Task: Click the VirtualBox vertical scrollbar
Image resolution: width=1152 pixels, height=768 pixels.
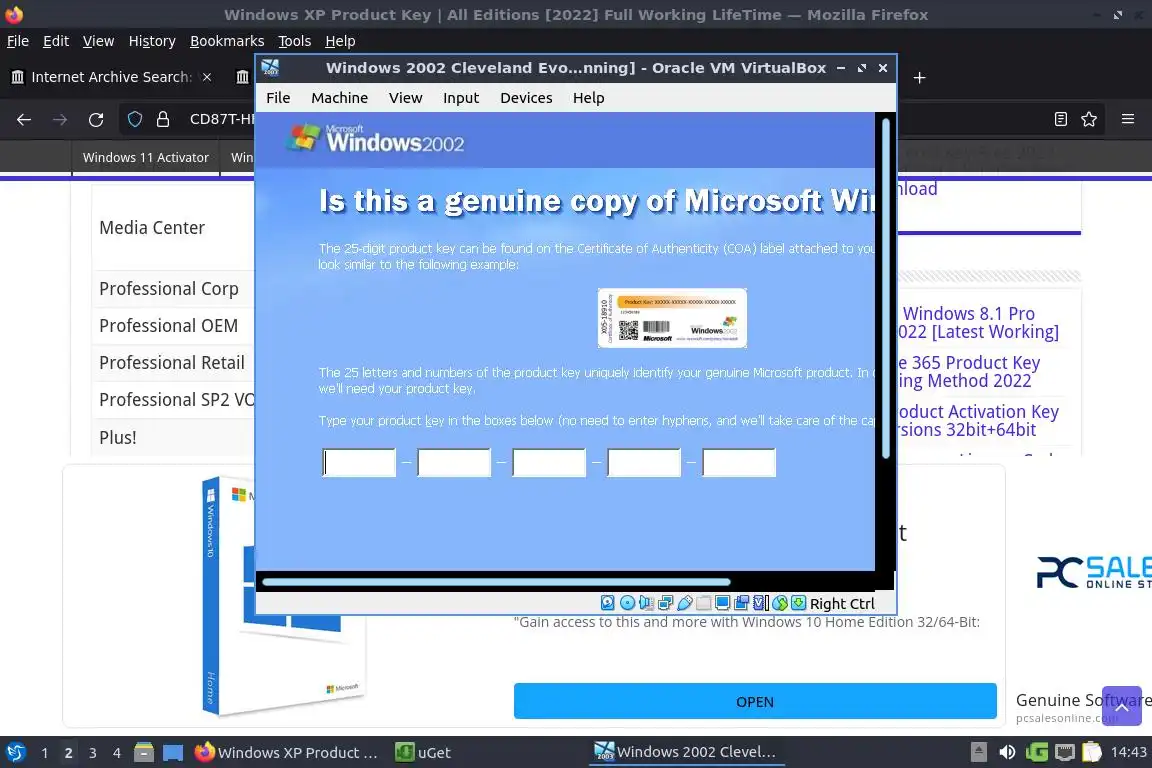Action: pyautogui.click(x=885, y=288)
